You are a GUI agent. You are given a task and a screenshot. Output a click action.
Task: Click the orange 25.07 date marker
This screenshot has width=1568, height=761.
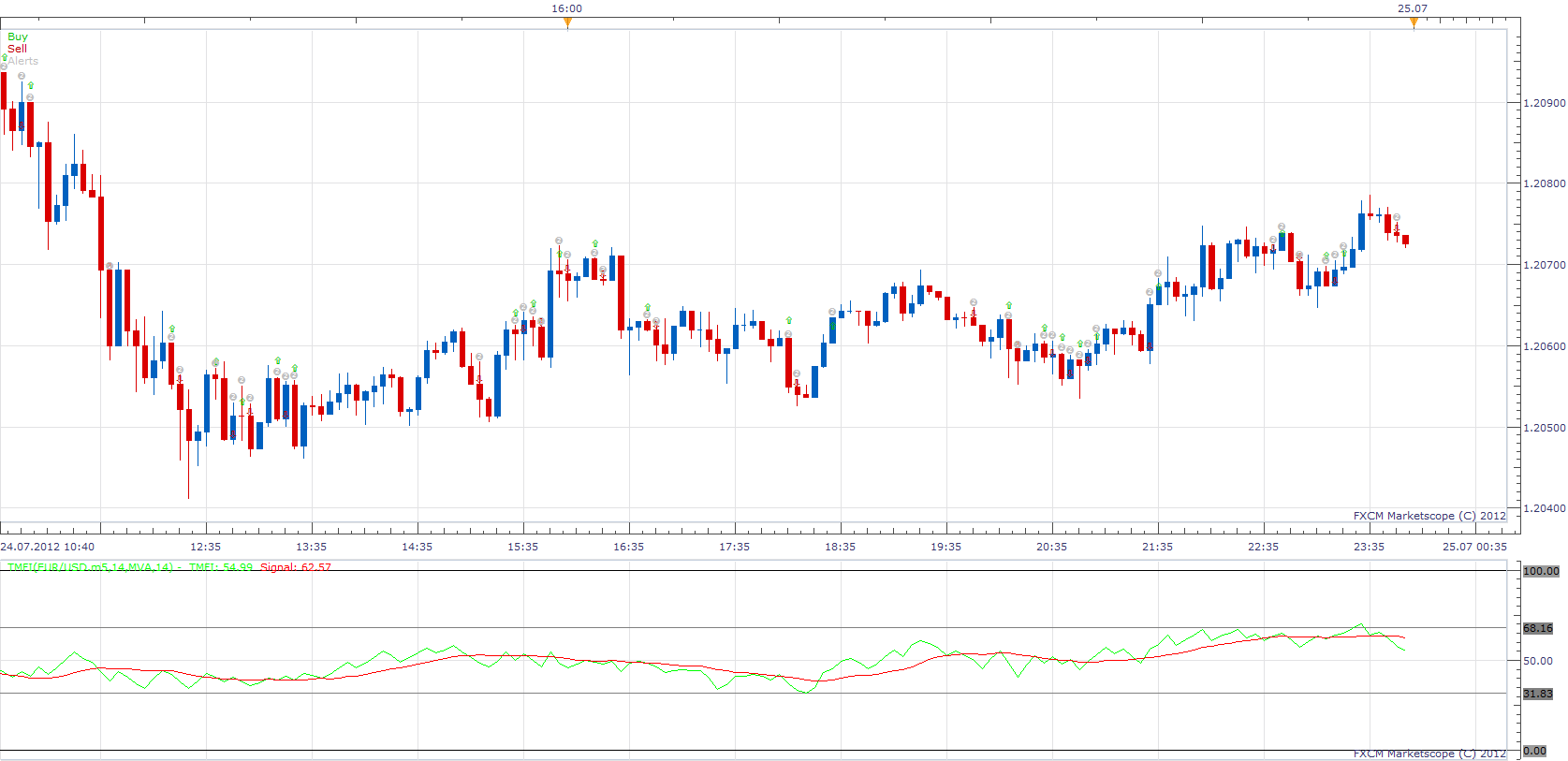click(x=1413, y=22)
